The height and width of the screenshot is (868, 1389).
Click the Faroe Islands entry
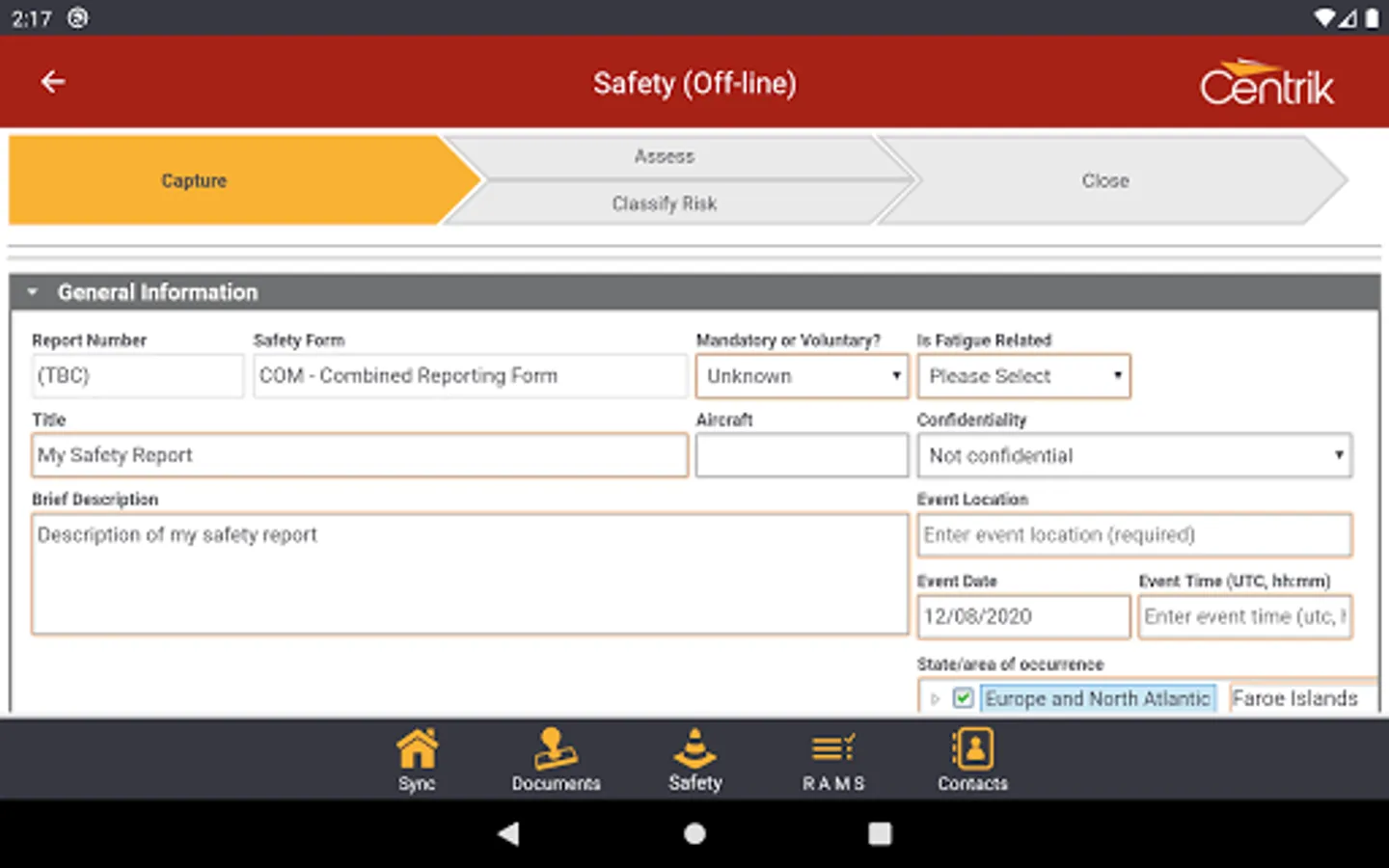(x=1294, y=698)
